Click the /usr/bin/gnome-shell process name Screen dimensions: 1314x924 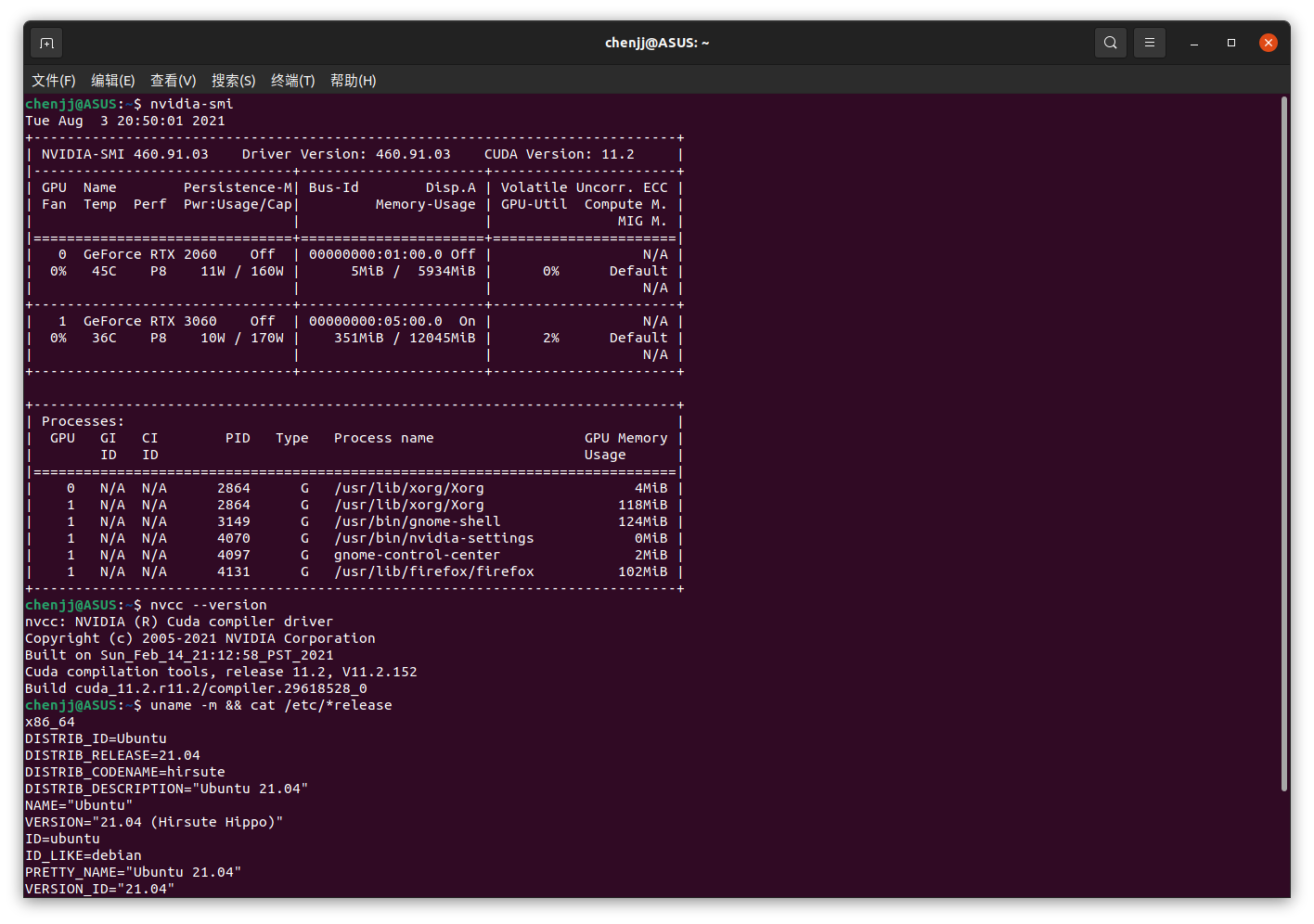[x=418, y=521]
